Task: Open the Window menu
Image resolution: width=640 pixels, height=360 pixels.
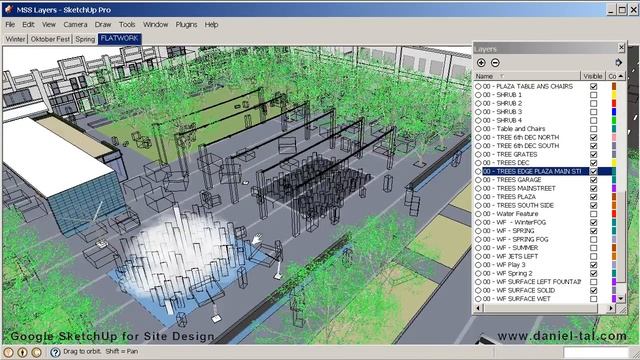Action: click(x=156, y=24)
